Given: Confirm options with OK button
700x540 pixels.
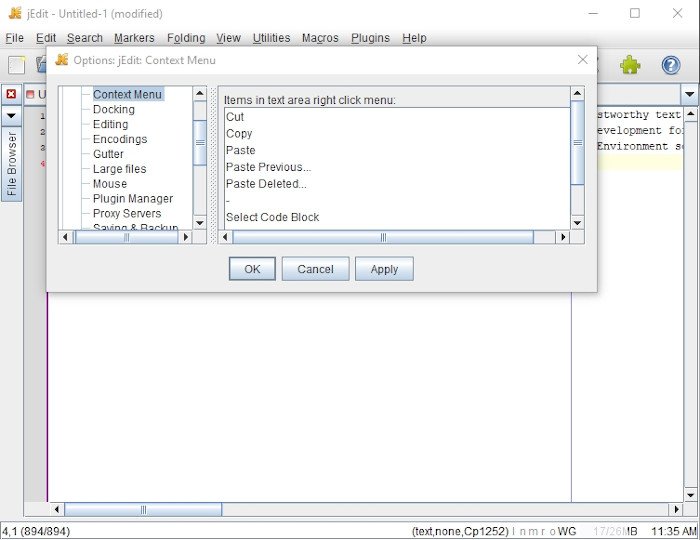Looking at the screenshot, I should click(x=252, y=269).
